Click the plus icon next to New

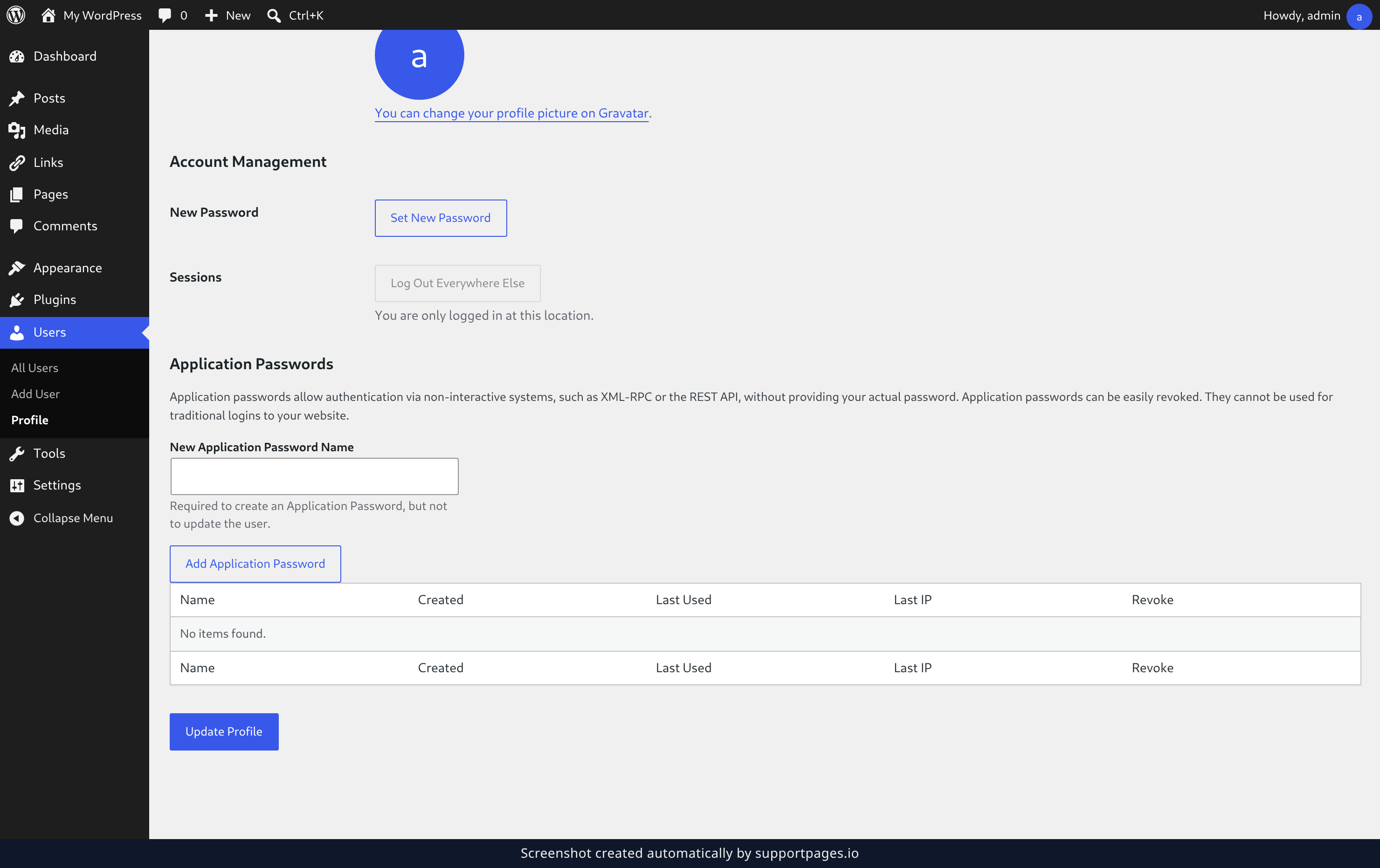(x=211, y=15)
